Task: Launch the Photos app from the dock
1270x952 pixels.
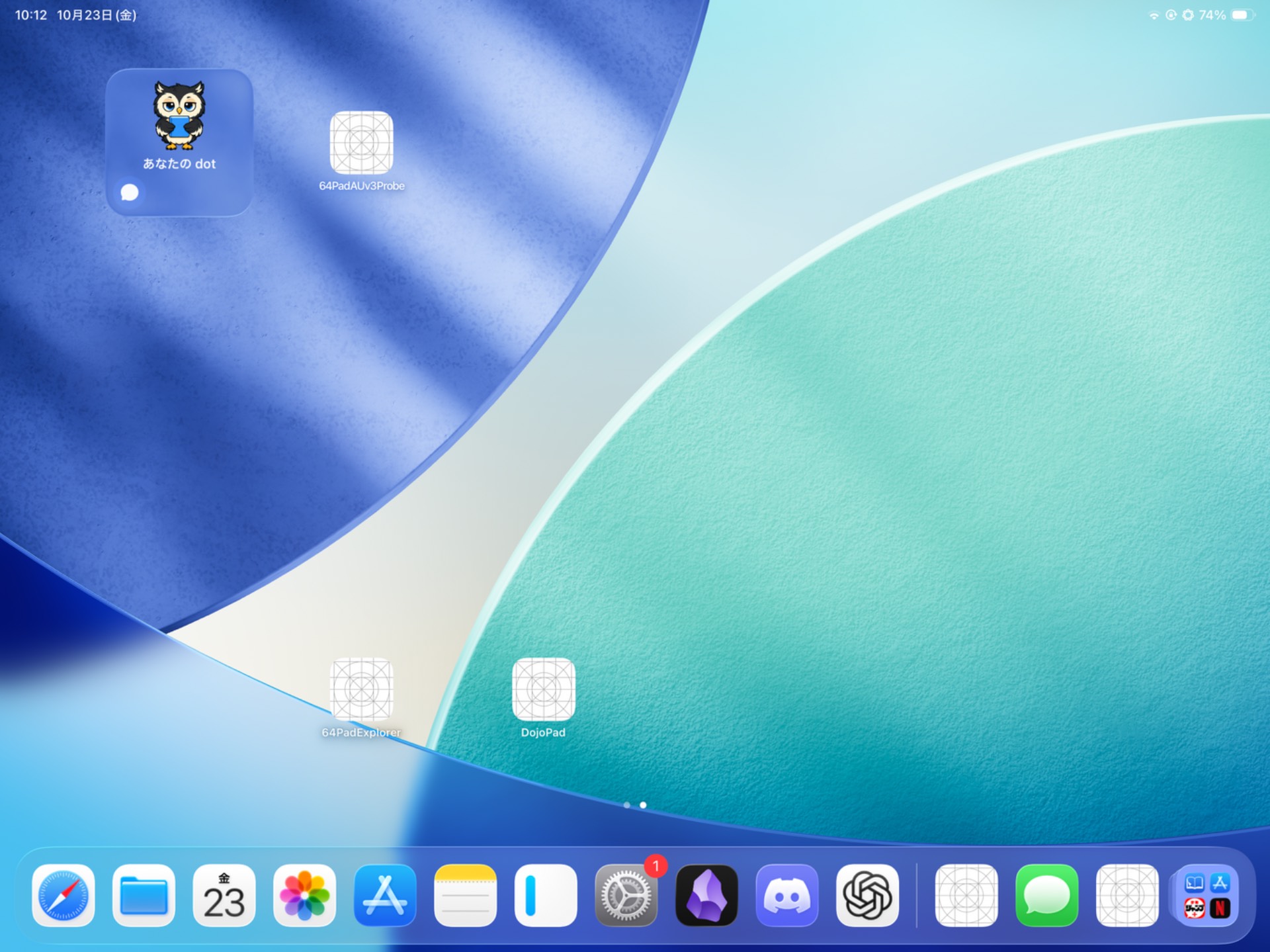Action: pos(304,896)
